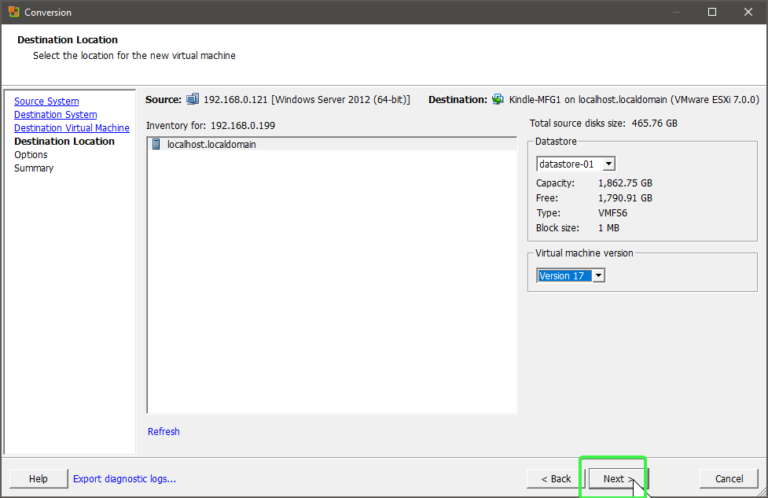Click the destination server icon beside Kindle-MFG1
Image resolution: width=768 pixels, height=498 pixels.
coord(498,100)
